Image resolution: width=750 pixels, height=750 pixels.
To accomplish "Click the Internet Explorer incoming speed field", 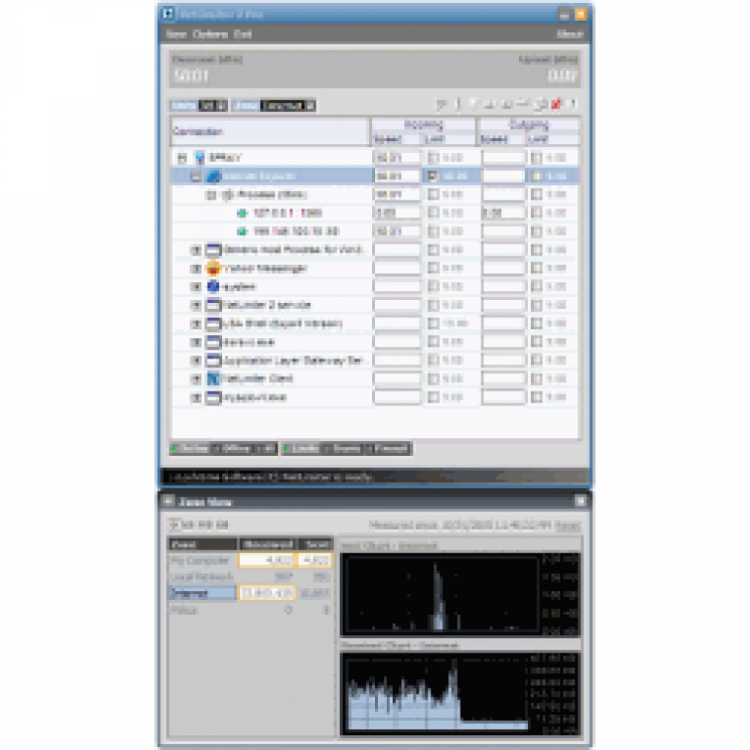I will point(397,176).
